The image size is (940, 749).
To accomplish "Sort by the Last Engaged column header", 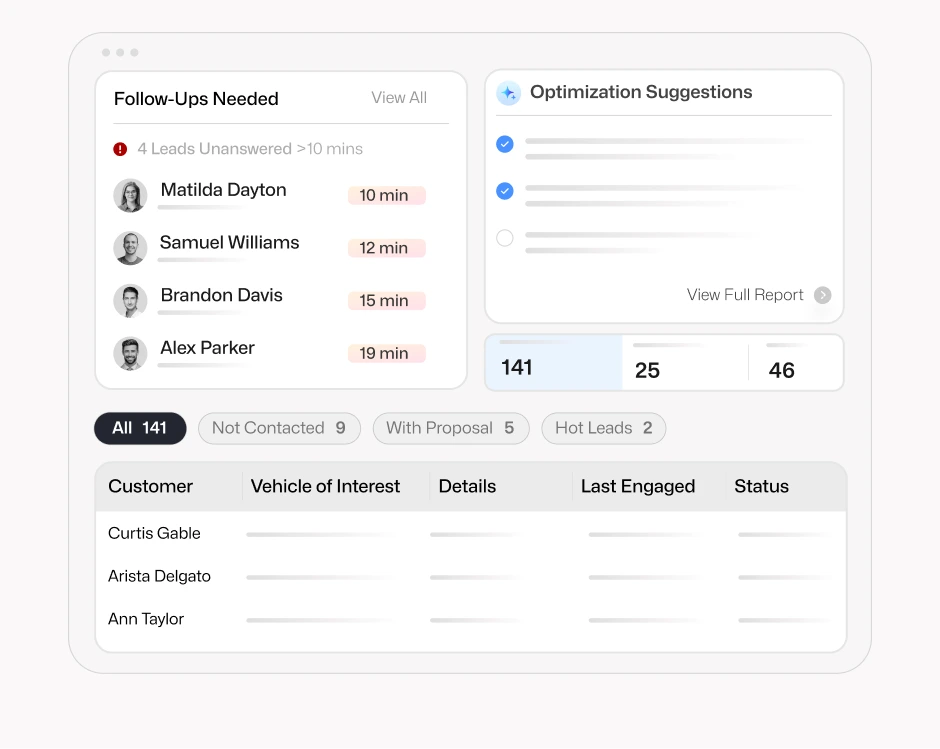I will pyautogui.click(x=638, y=486).
